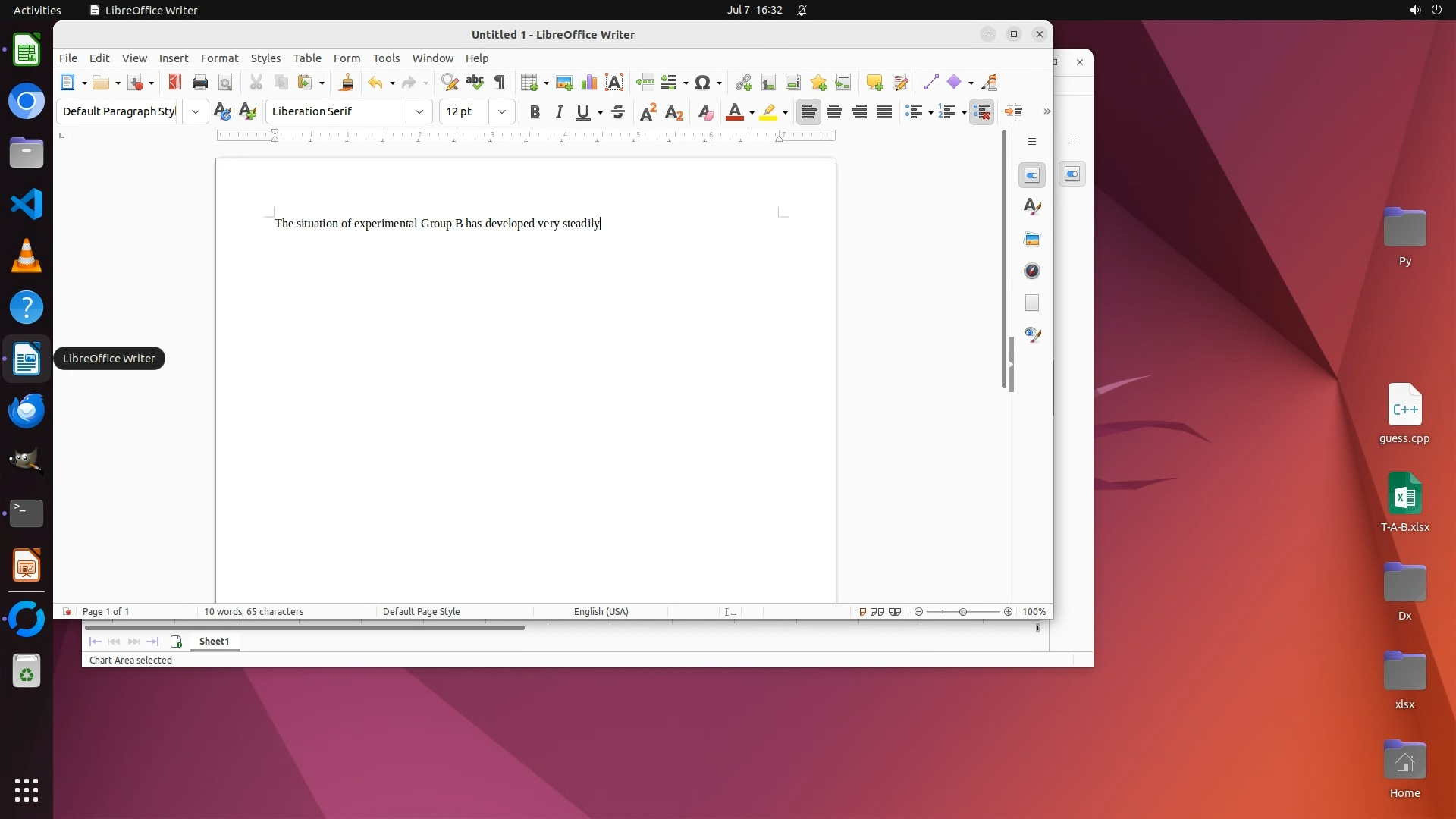Viewport: 1456px width, 819px height.
Task: Toggle Formatting Marks pilcrow icon
Action: pyautogui.click(x=500, y=83)
